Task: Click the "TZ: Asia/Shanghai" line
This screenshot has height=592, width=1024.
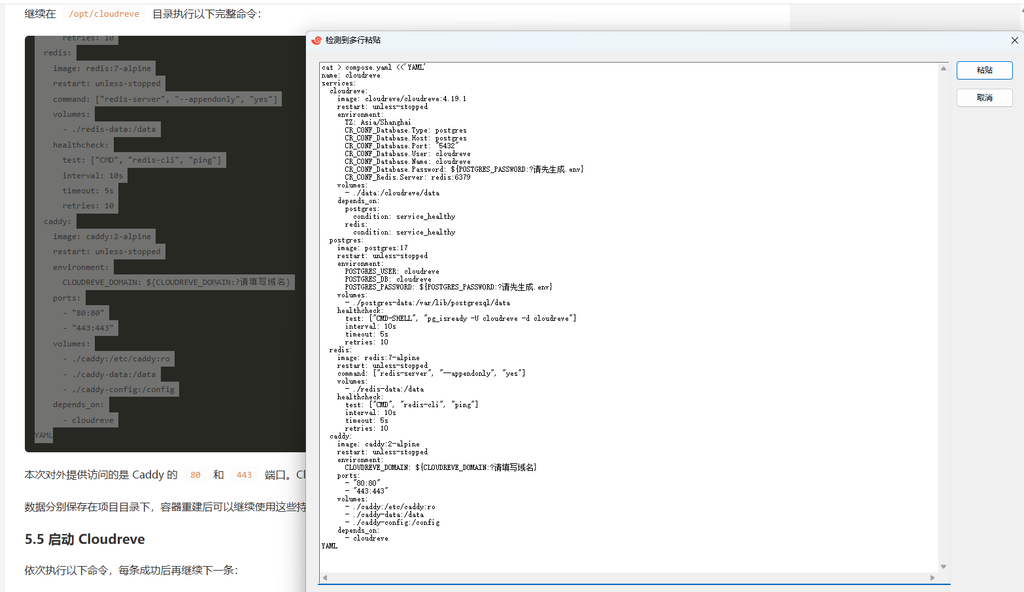Action: pyautogui.click(x=378, y=122)
